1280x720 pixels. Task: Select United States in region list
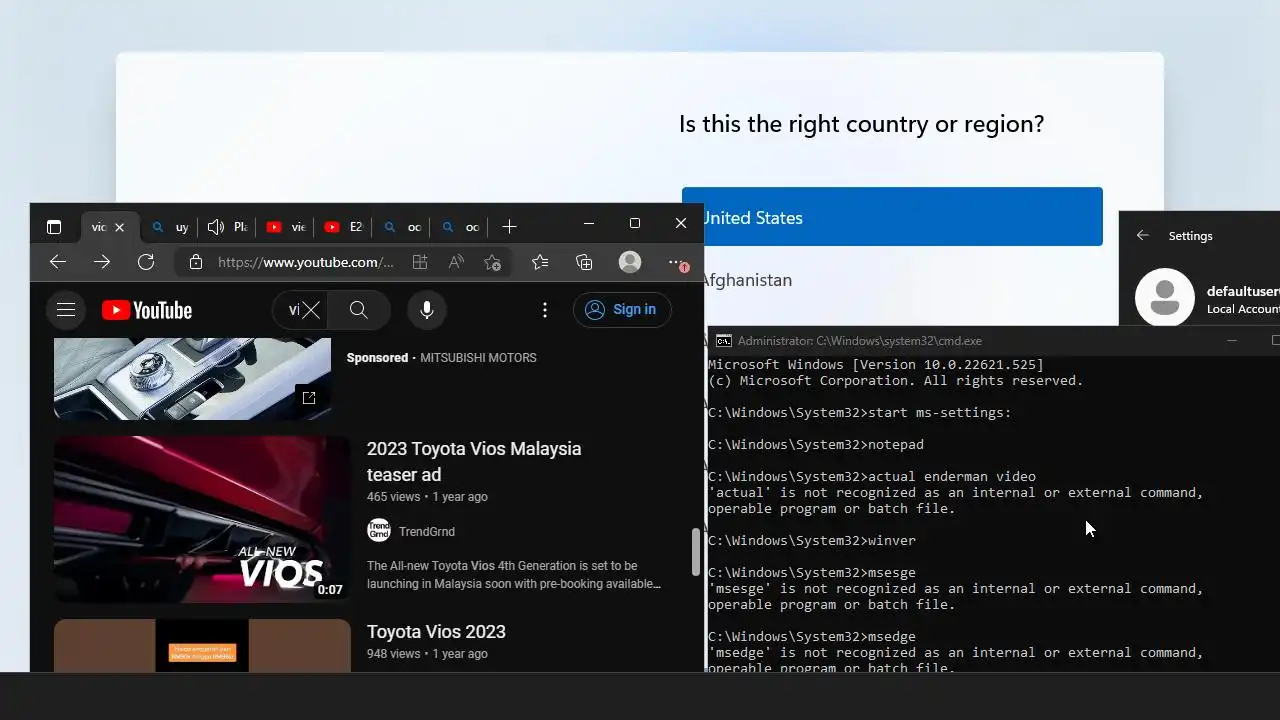tap(892, 217)
